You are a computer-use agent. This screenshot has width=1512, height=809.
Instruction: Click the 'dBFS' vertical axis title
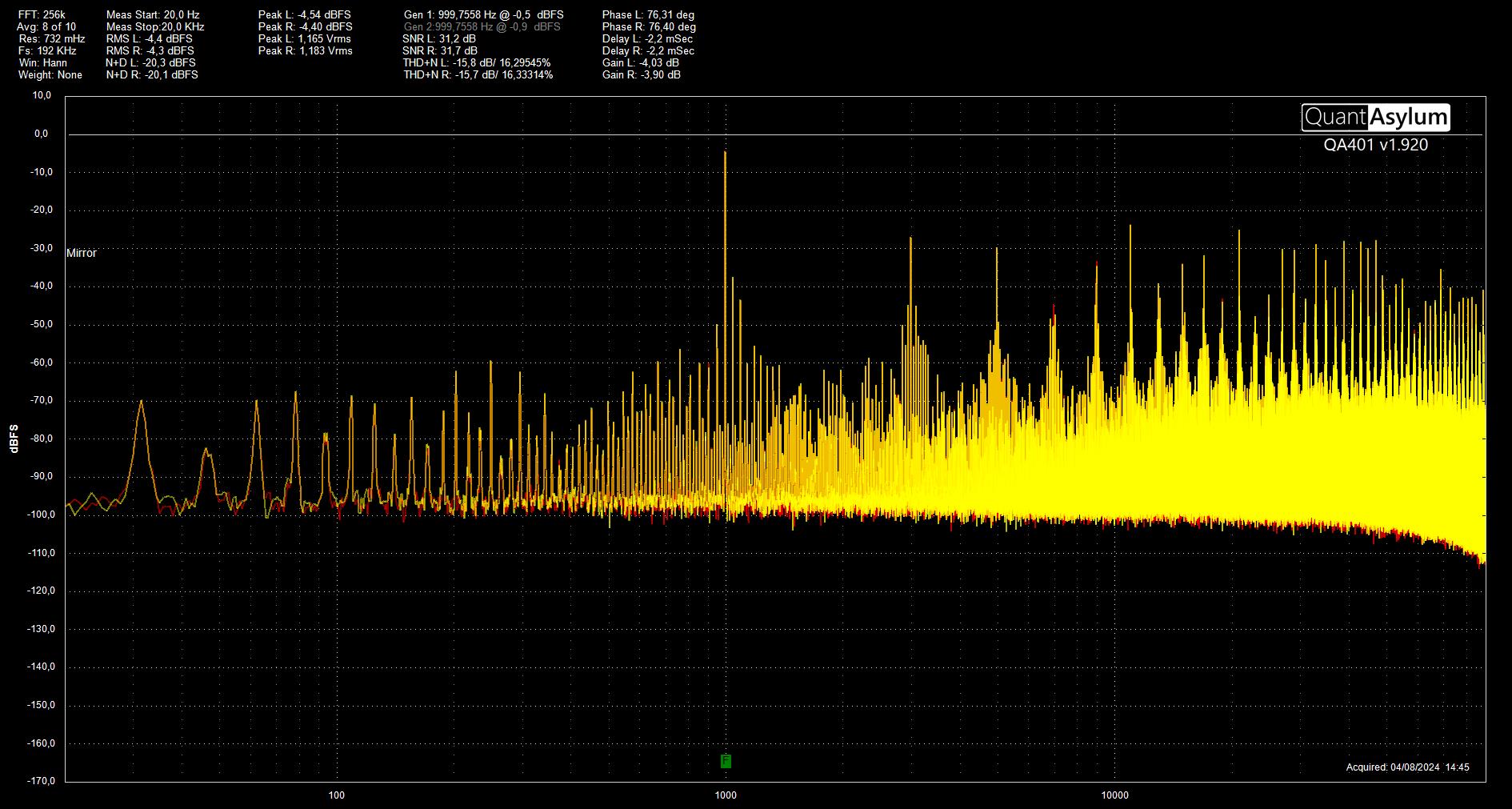tap(14, 439)
